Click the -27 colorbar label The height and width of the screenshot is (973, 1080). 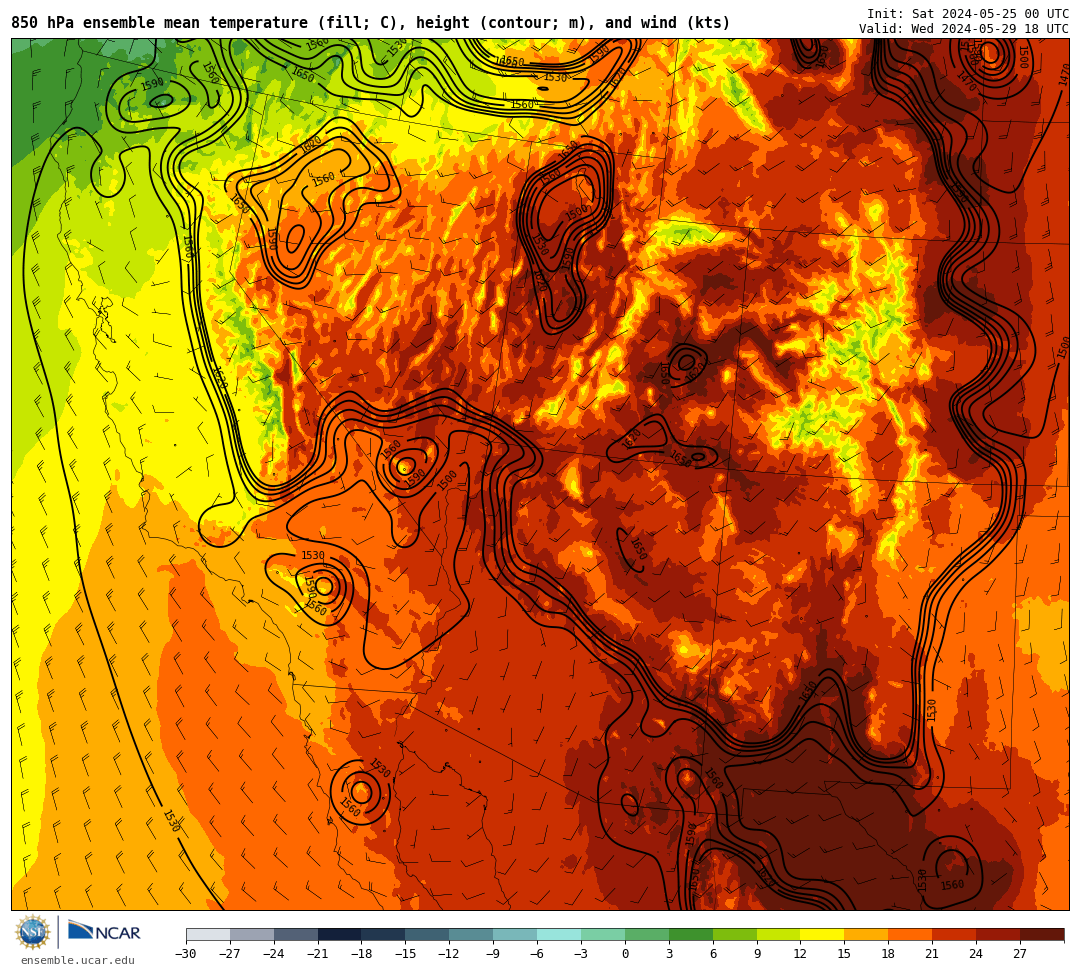click(x=230, y=954)
